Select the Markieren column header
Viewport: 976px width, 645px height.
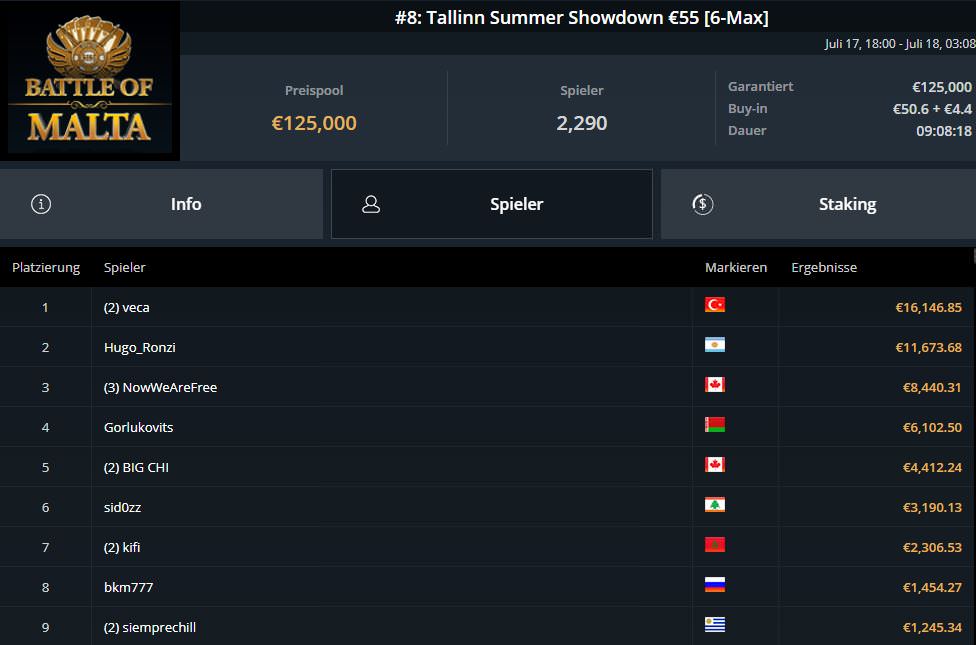click(736, 267)
